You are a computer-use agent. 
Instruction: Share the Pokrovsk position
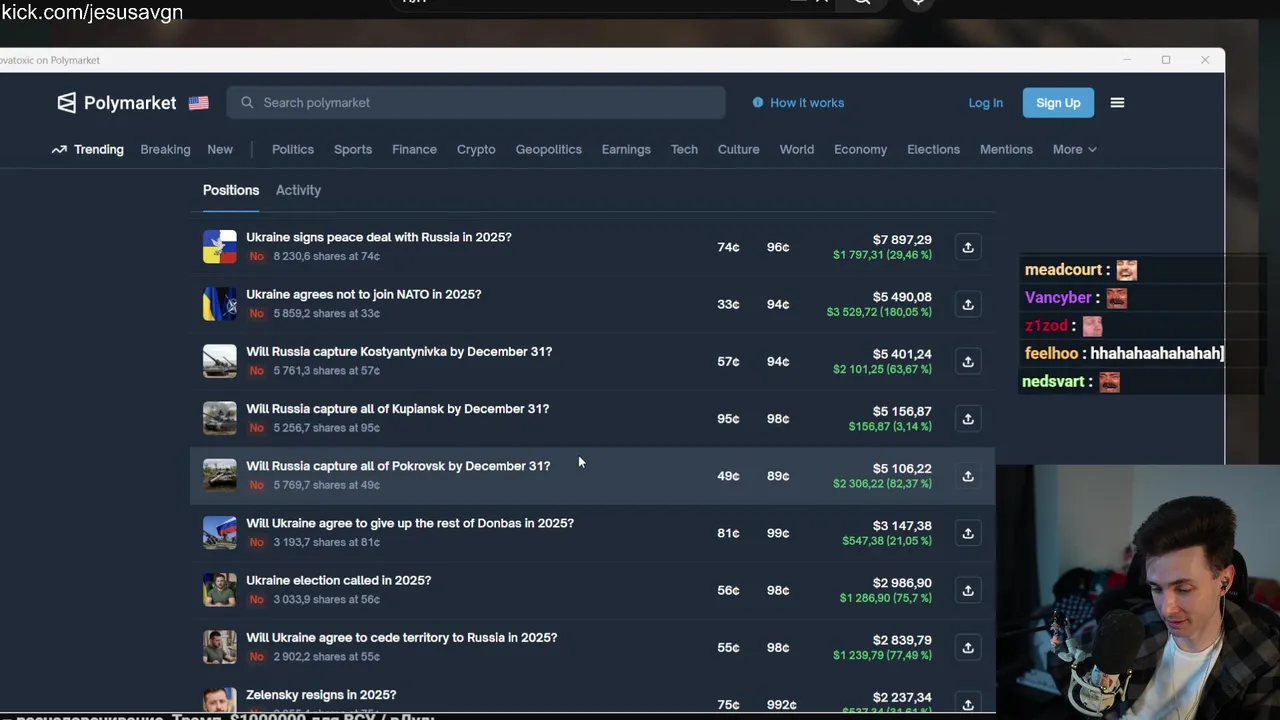point(968,476)
